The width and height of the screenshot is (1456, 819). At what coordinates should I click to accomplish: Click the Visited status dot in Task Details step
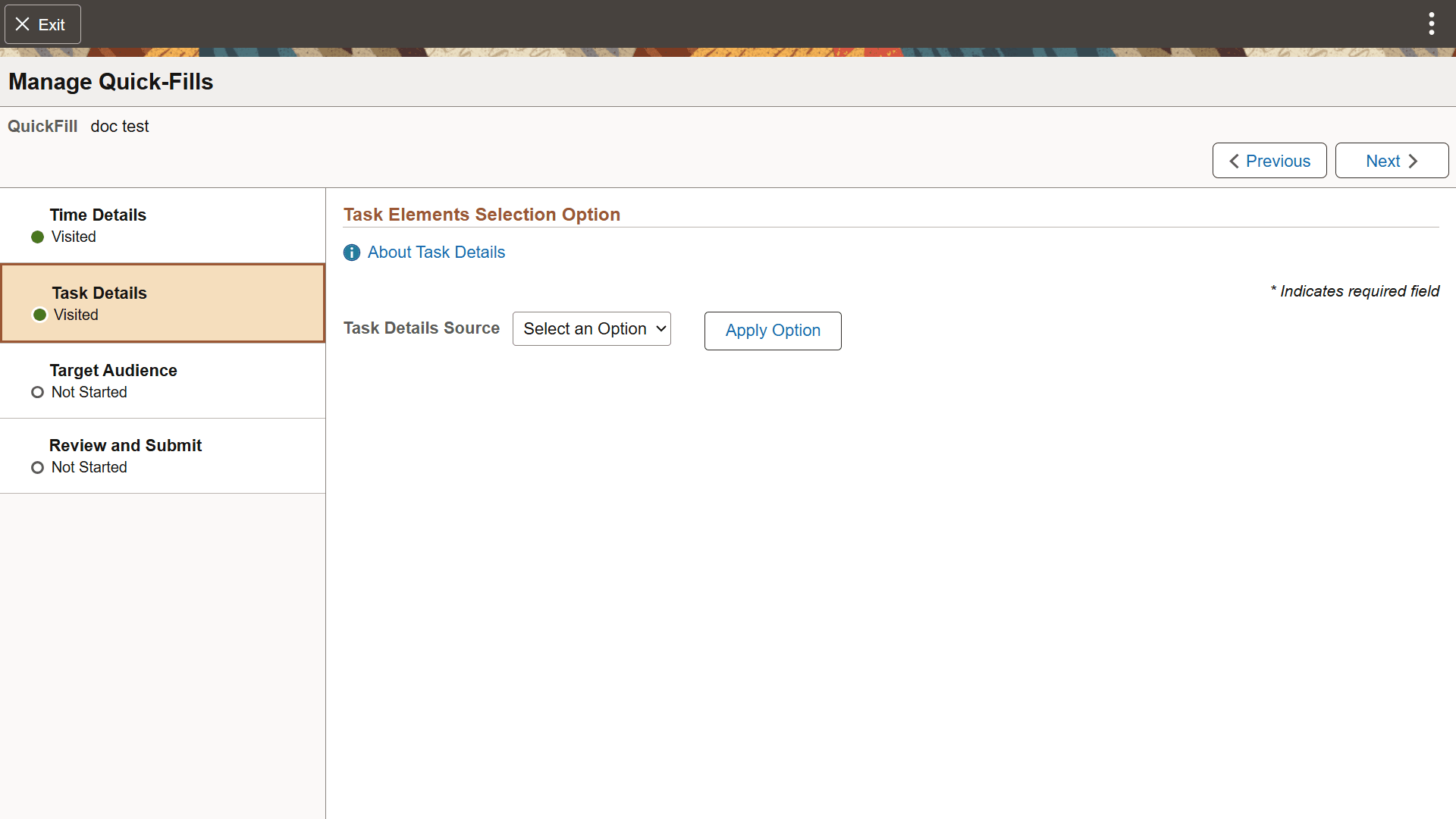point(39,315)
